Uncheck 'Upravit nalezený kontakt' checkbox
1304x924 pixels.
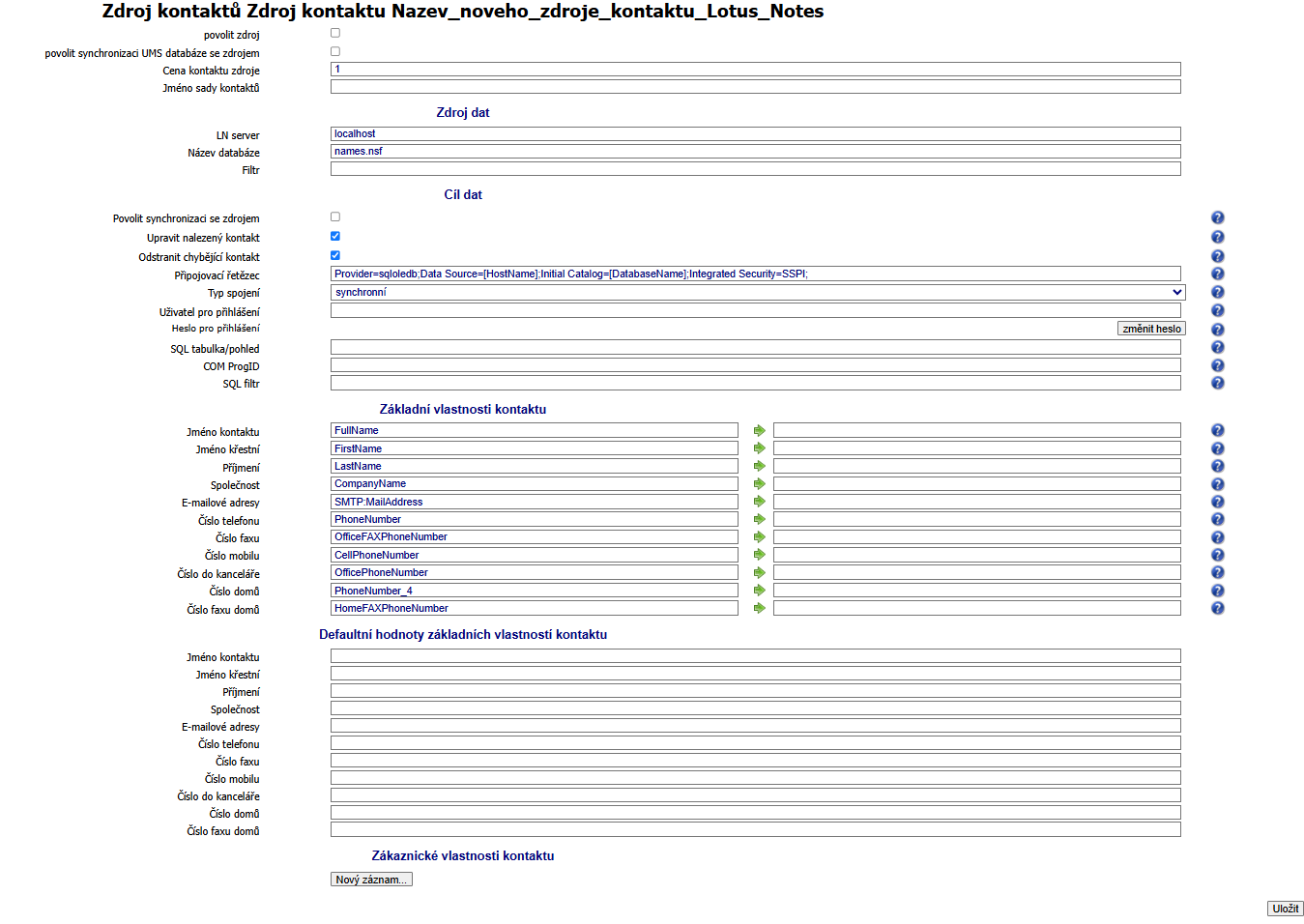(x=335, y=236)
